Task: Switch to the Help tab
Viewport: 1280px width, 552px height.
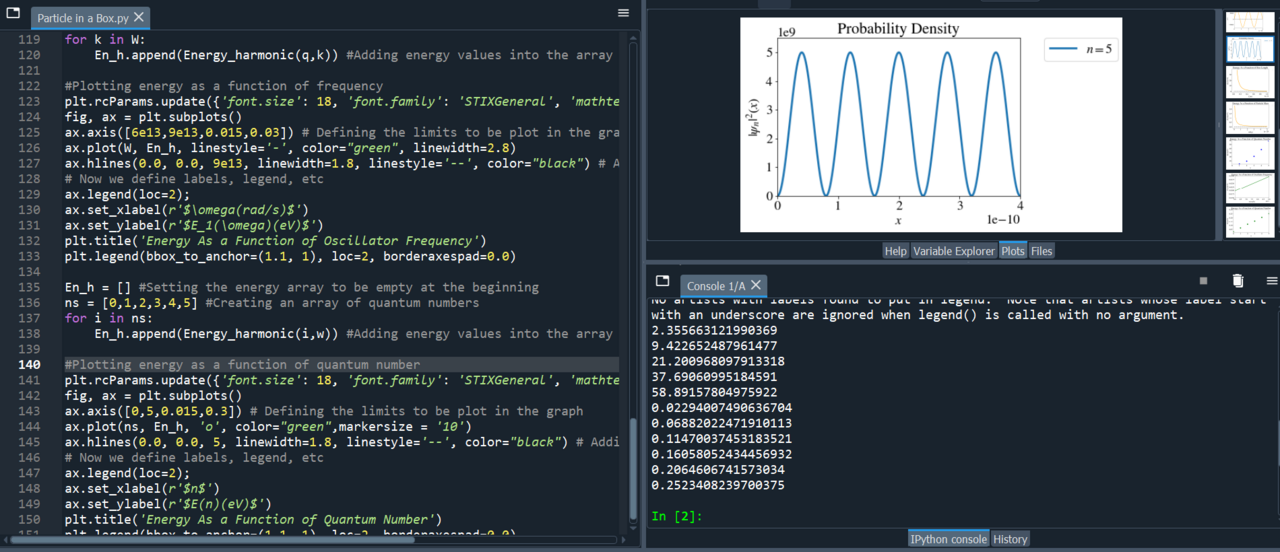Action: click(895, 251)
